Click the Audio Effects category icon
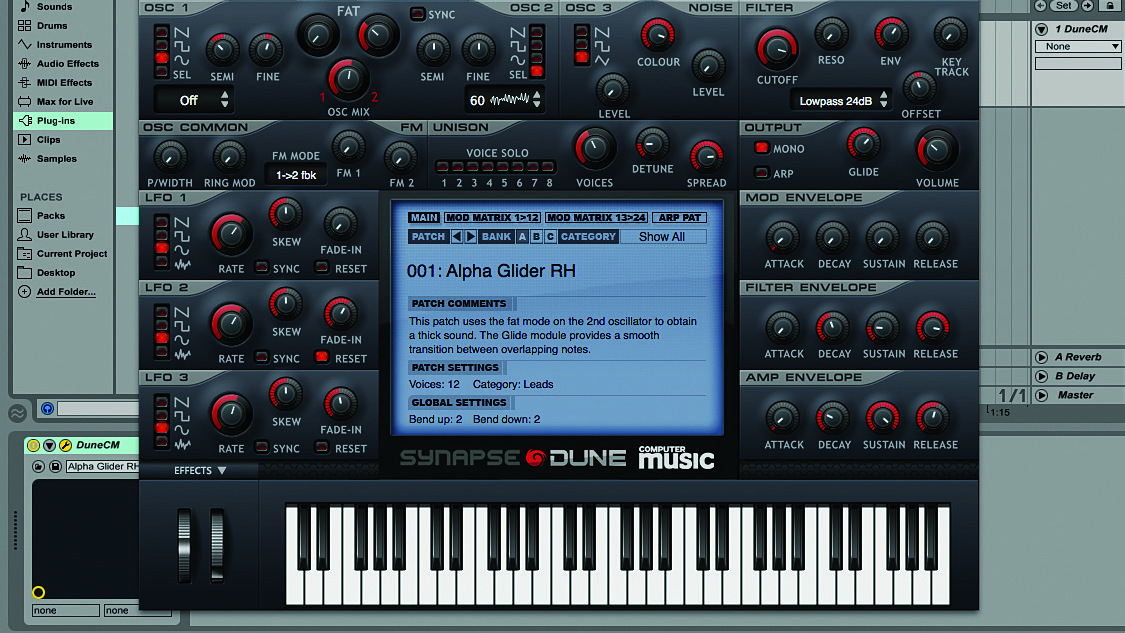Viewport: 1125px width, 633px height. coord(24,63)
